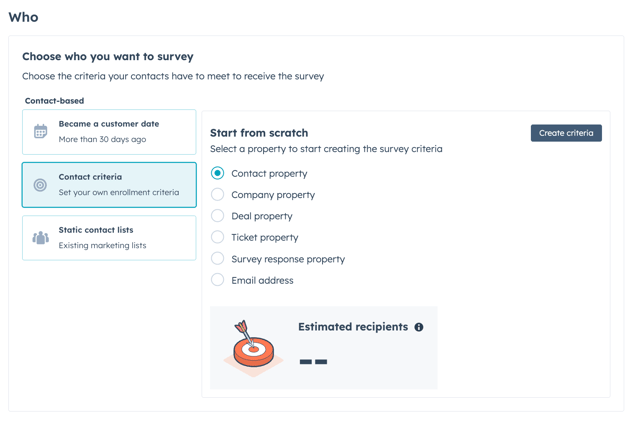Select the Contact property radio button
The width and height of the screenshot is (625, 432).
(217, 173)
